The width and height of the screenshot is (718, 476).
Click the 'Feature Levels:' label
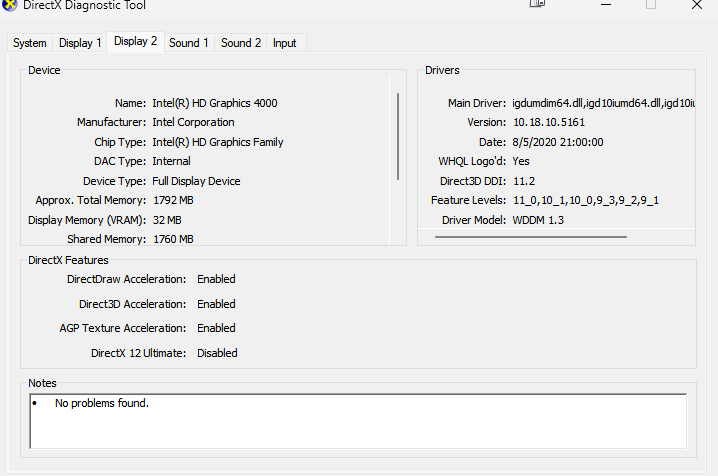coord(468,200)
